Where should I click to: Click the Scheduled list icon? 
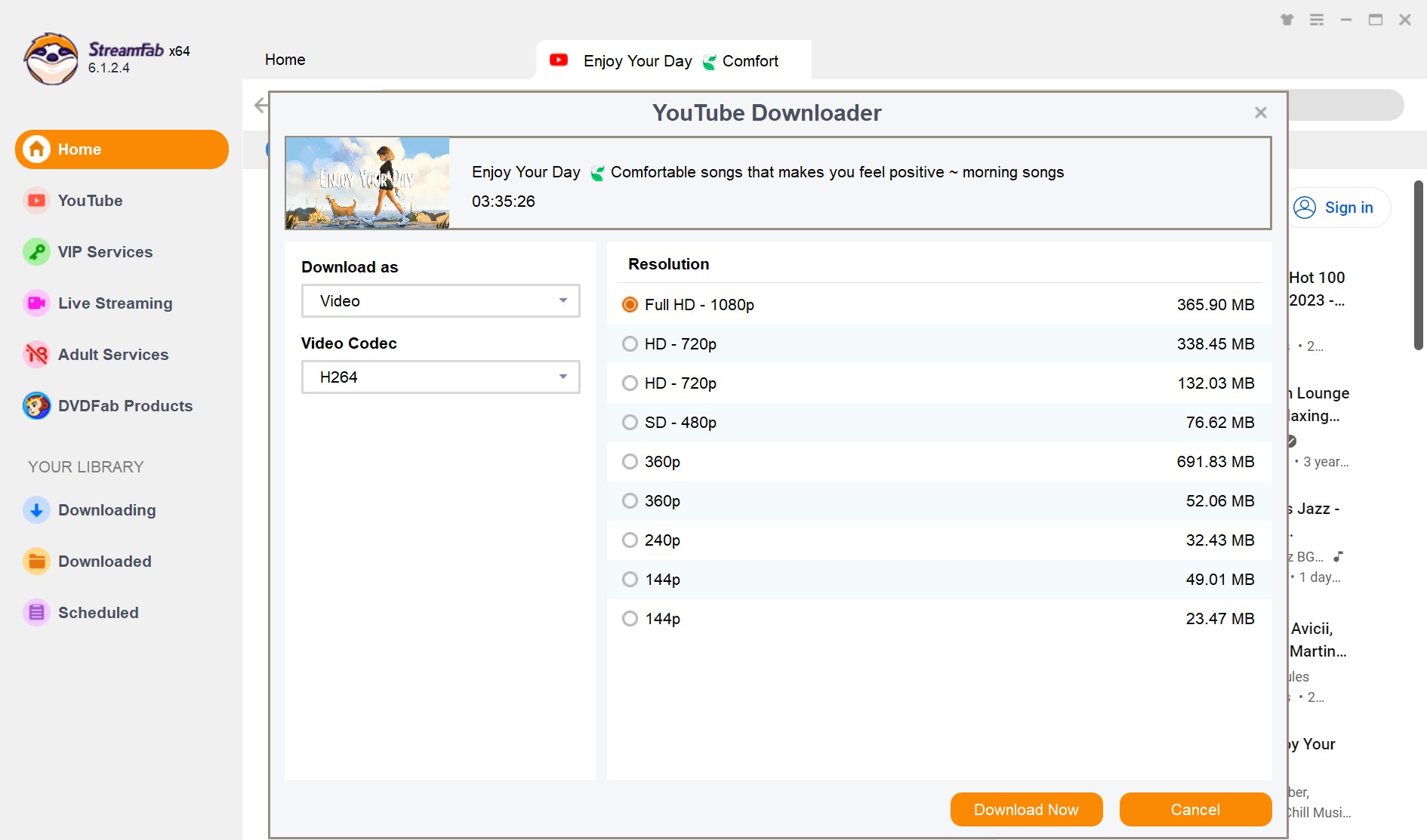36,613
